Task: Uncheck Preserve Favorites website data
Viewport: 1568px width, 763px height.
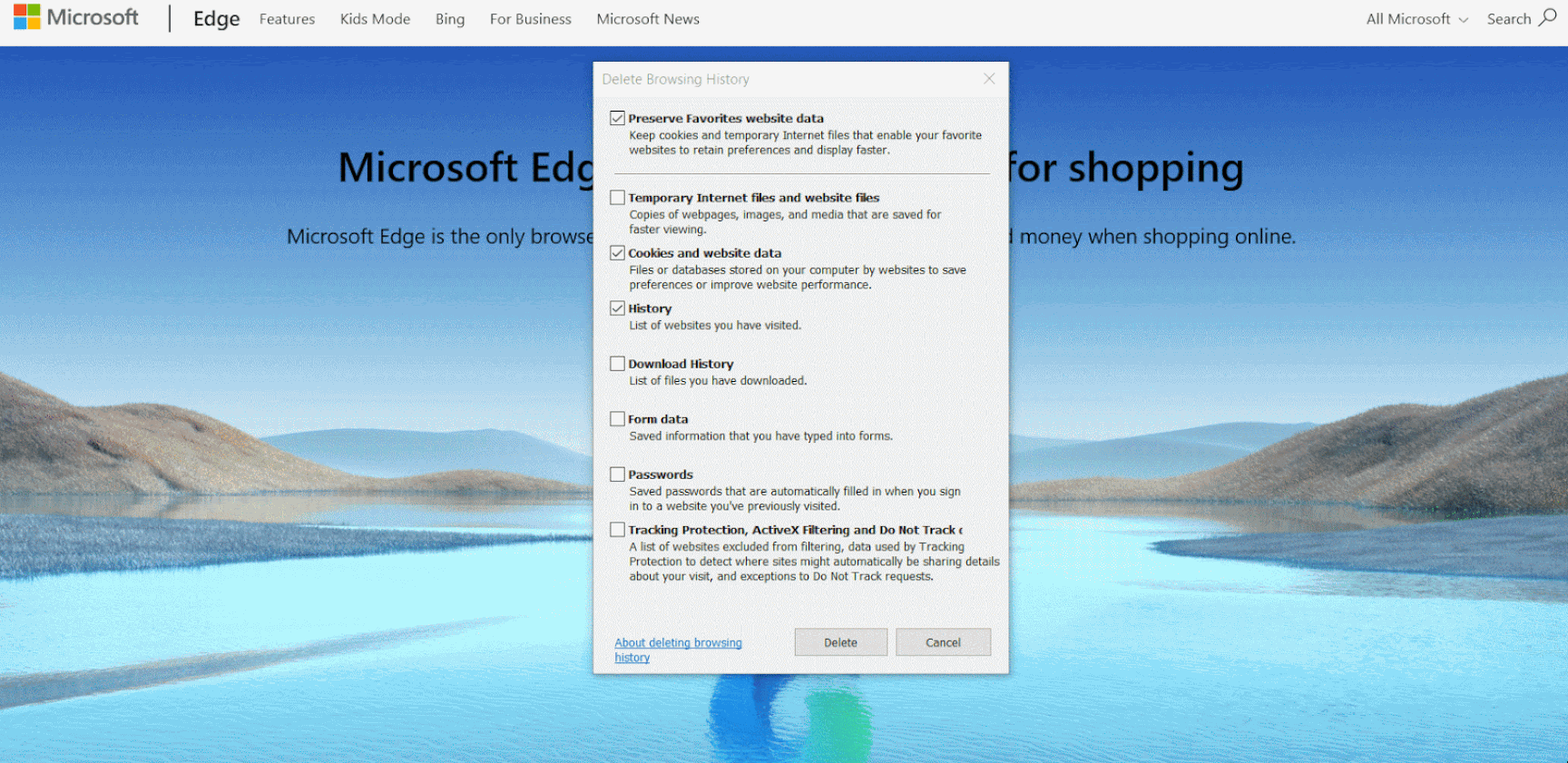Action: (618, 118)
